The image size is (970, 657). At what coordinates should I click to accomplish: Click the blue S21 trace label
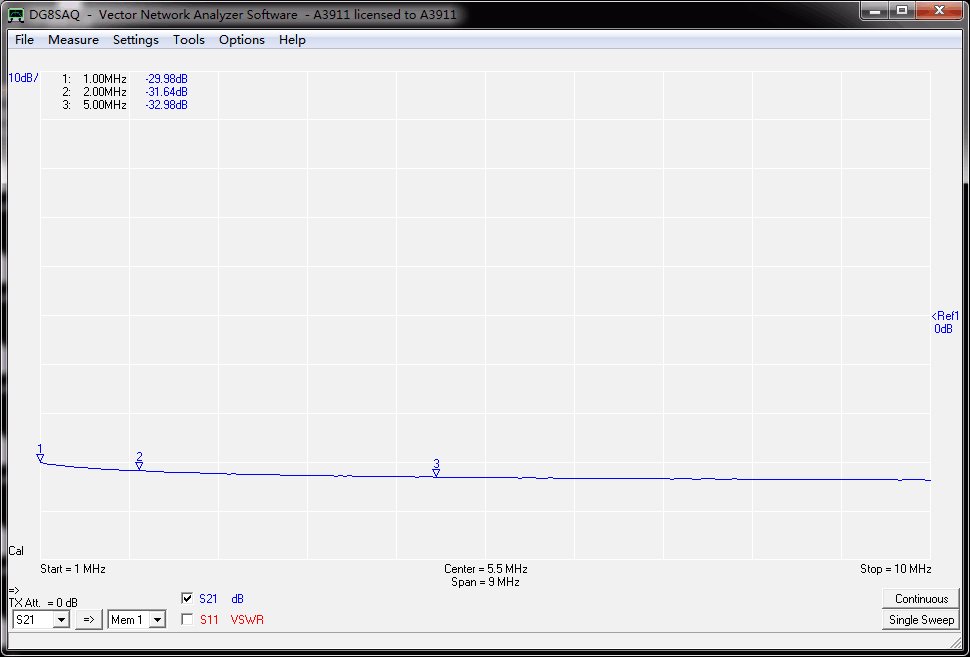[208, 599]
